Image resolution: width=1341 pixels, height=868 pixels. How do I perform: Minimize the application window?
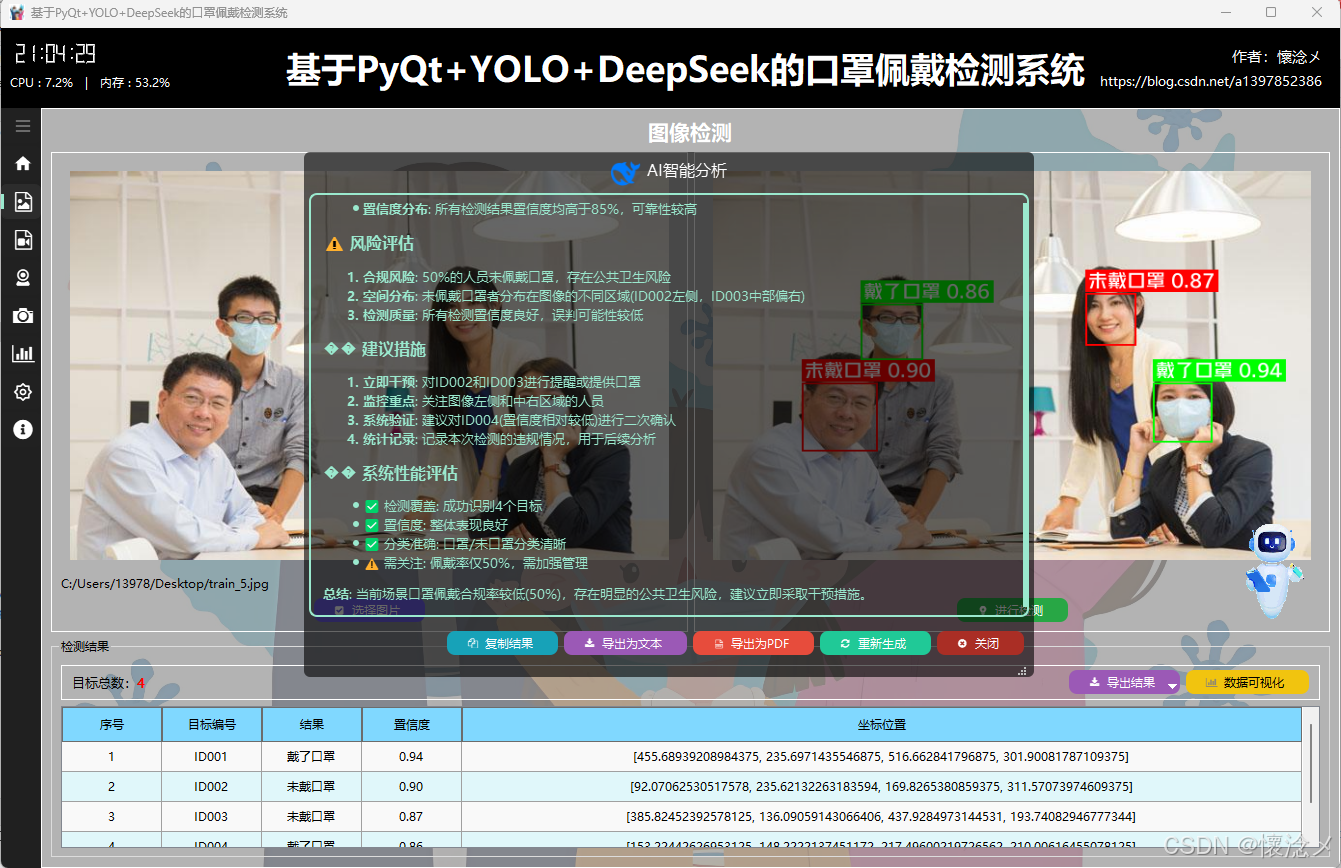click(1226, 13)
